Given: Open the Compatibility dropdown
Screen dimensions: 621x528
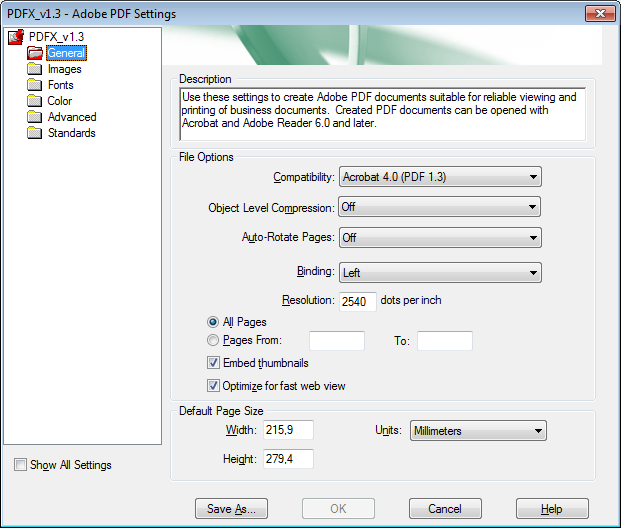Looking at the screenshot, I should [x=440, y=177].
